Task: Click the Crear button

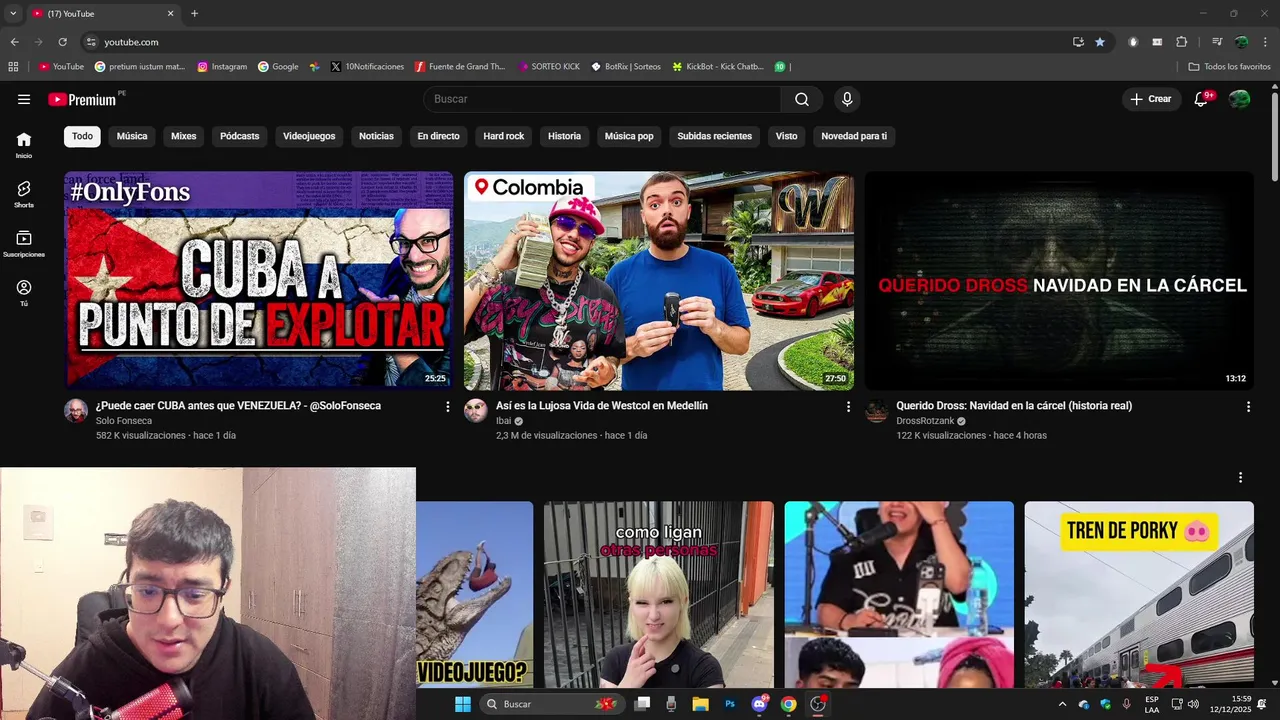Action: [1151, 99]
